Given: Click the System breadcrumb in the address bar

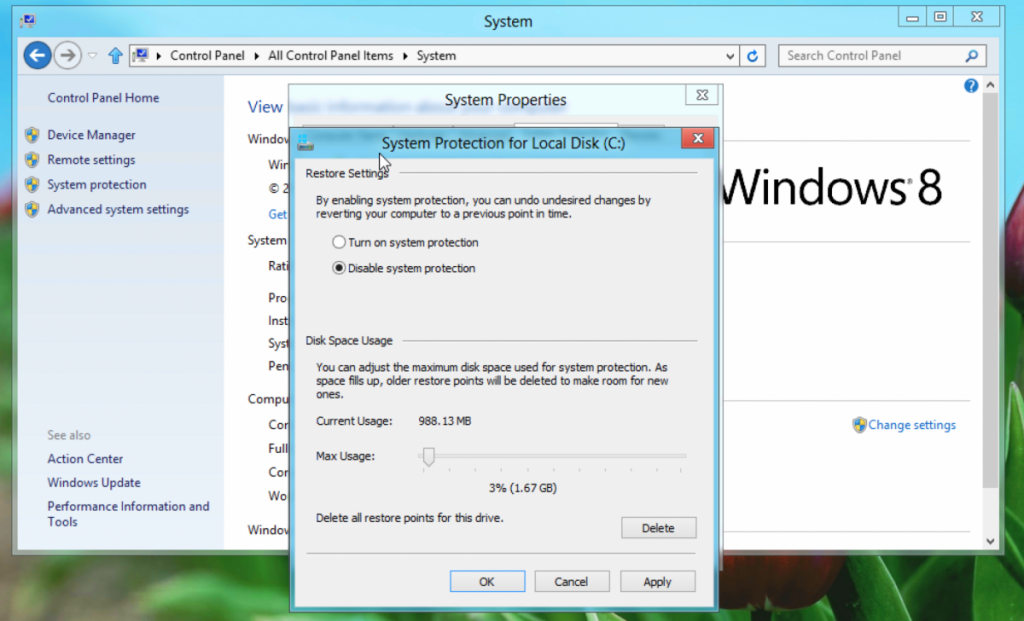Looking at the screenshot, I should [436, 56].
